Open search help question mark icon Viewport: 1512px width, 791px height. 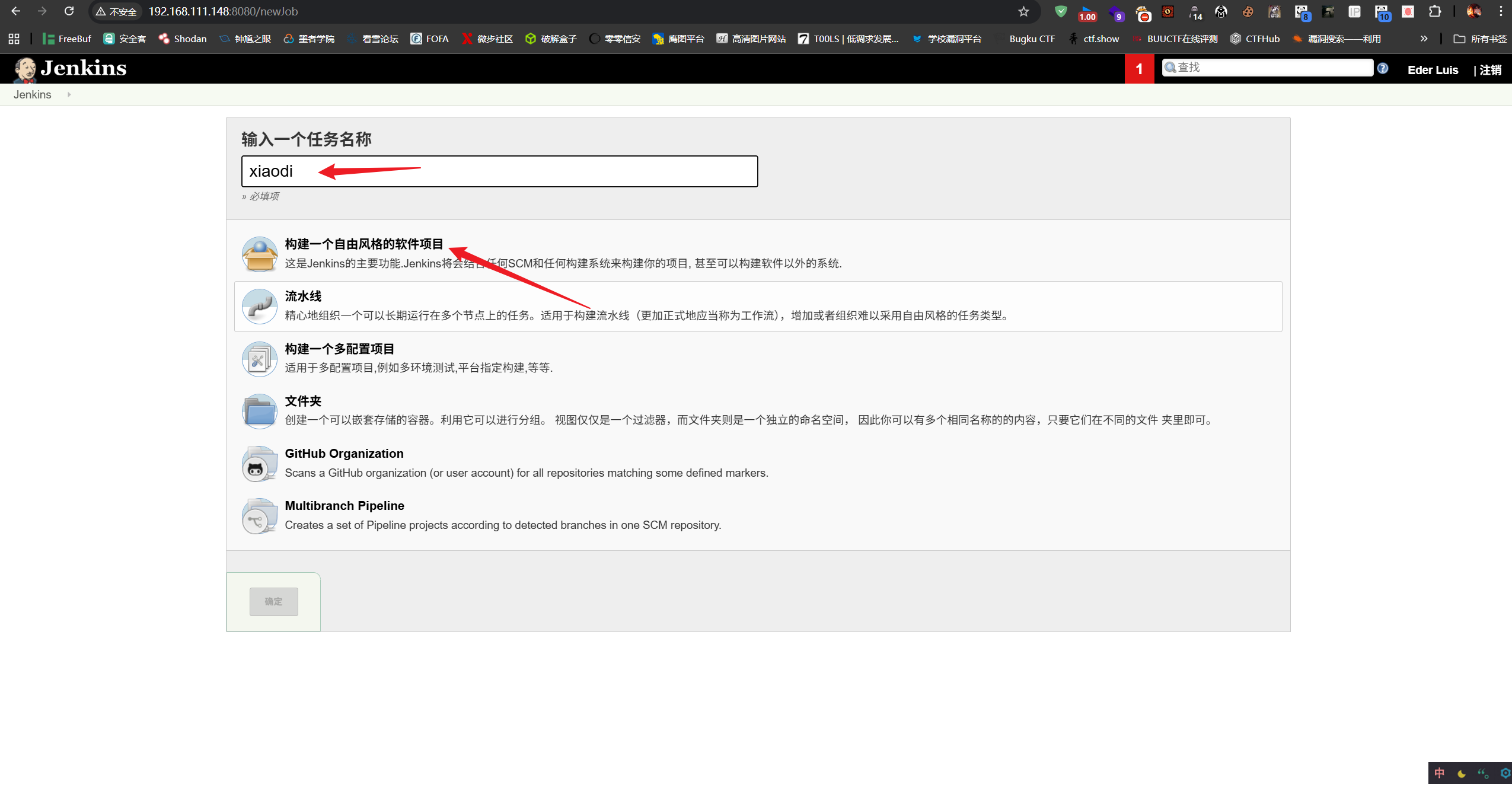1382,68
